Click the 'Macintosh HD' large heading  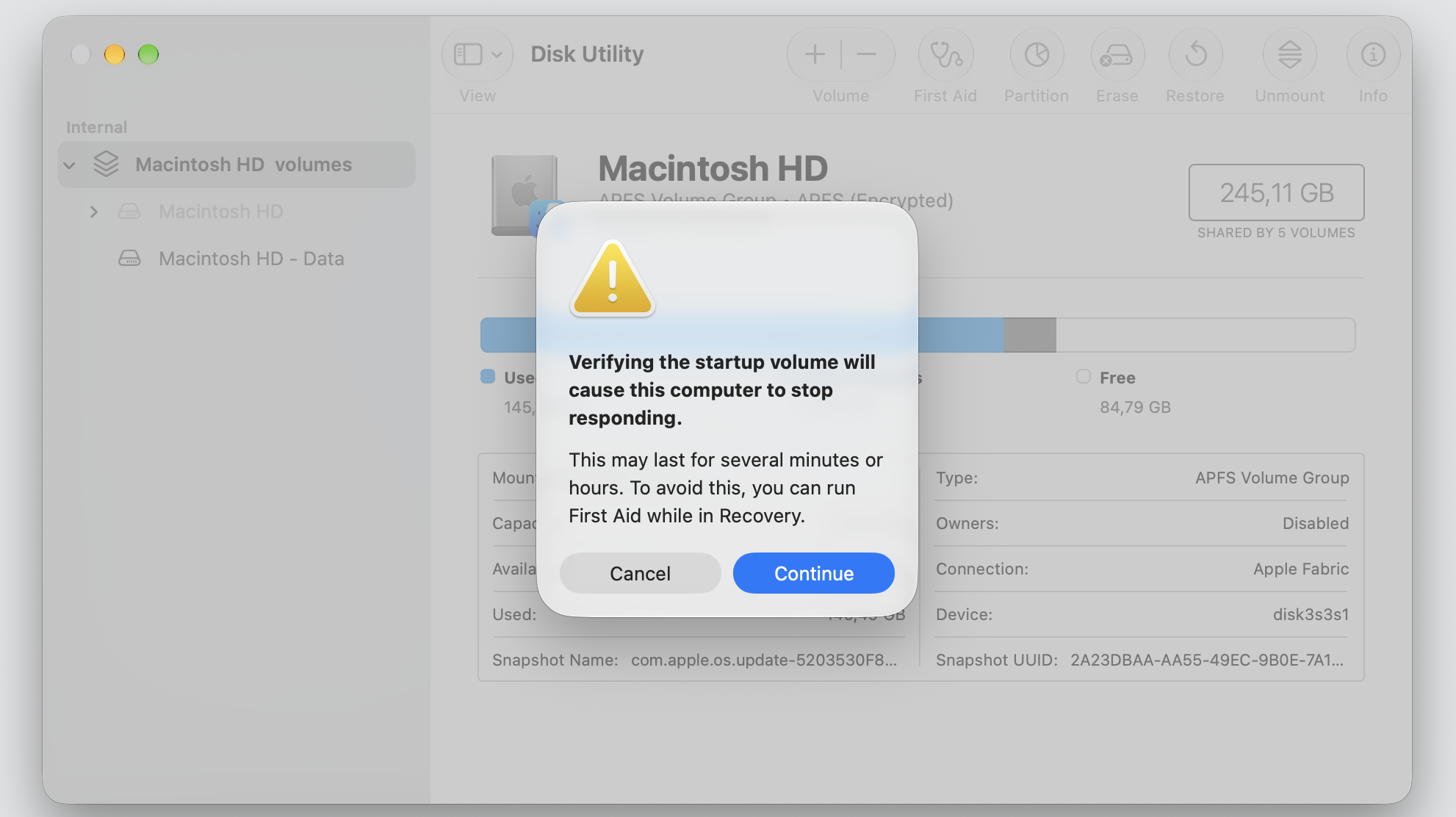(713, 168)
